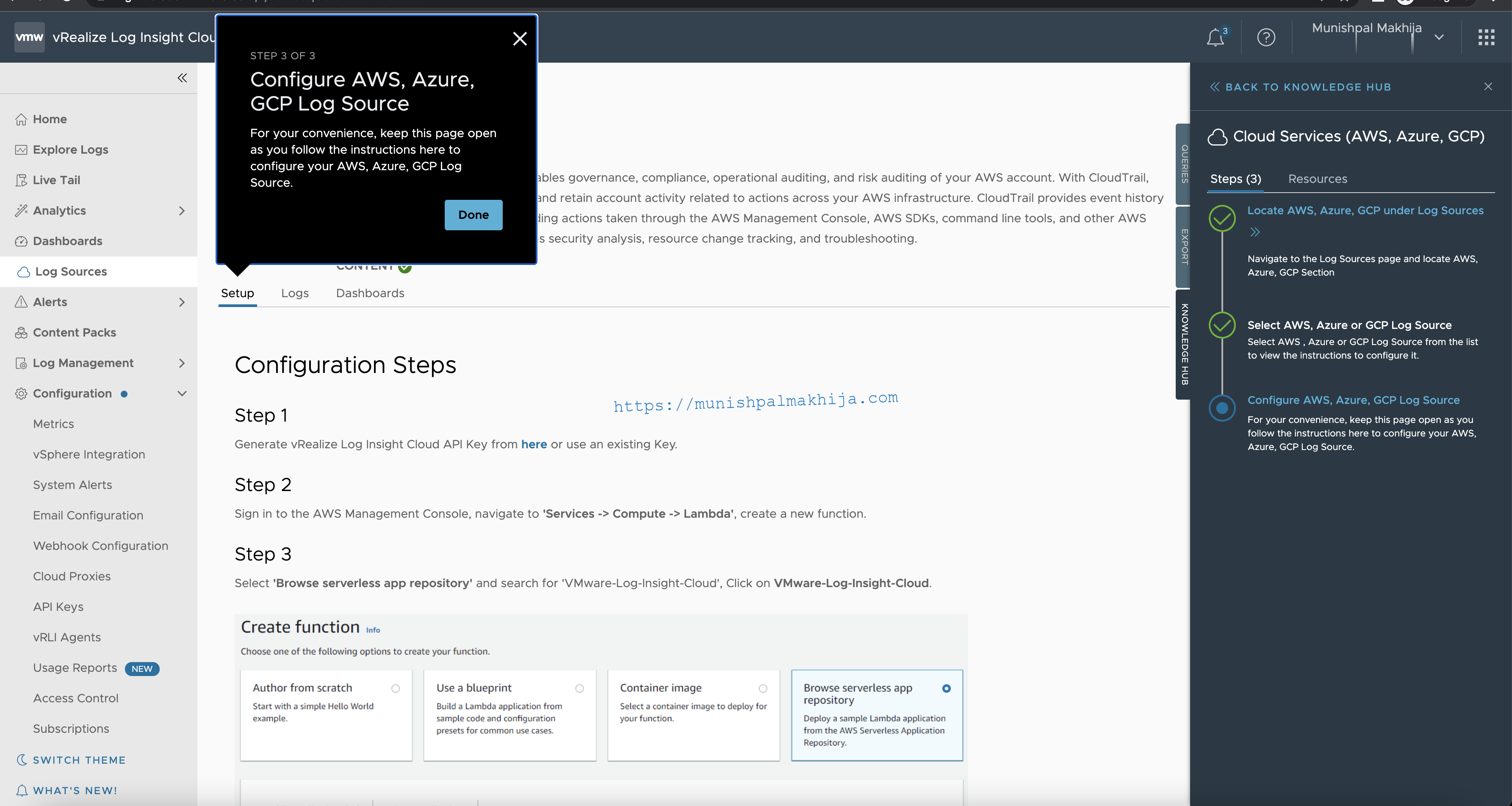
Task: Select Use a blueprint radio option
Action: 579,688
